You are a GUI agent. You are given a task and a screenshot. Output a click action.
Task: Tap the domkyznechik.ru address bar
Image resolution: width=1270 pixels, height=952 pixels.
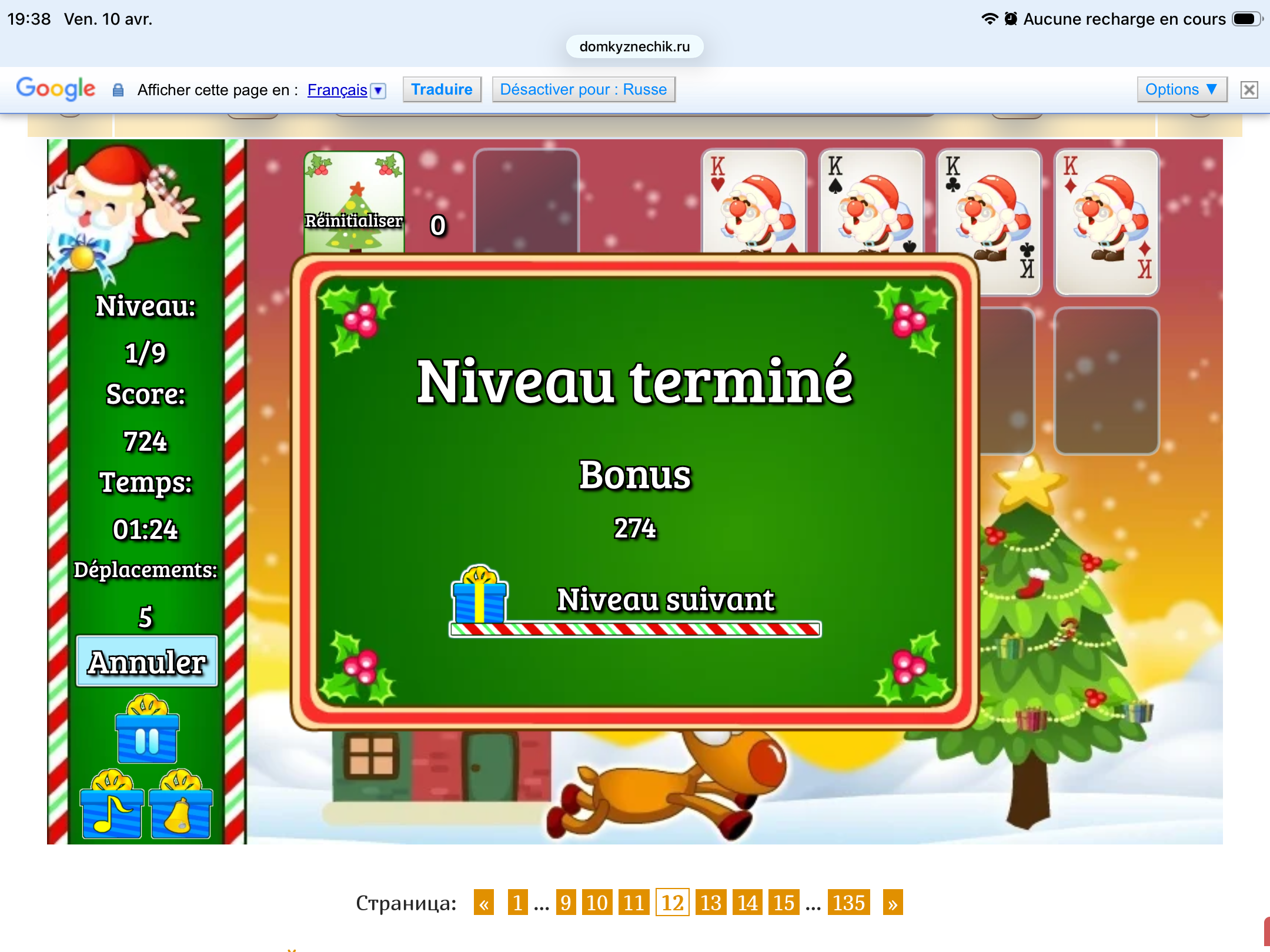pos(634,46)
